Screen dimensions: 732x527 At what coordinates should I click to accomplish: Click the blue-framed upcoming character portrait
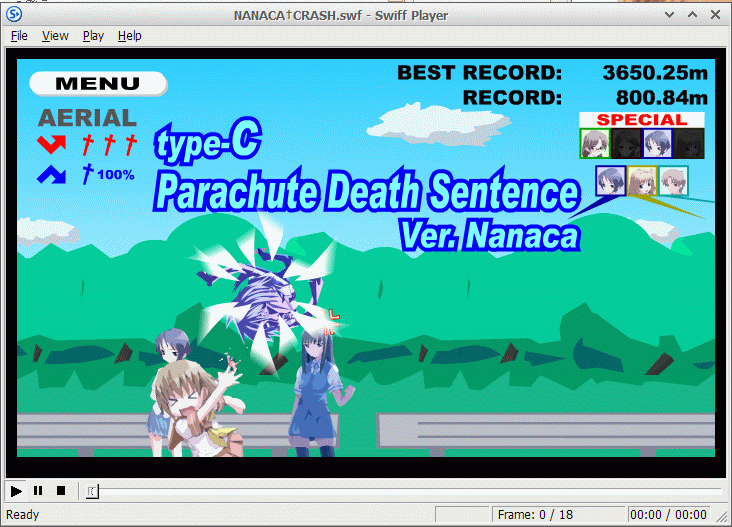tap(611, 181)
